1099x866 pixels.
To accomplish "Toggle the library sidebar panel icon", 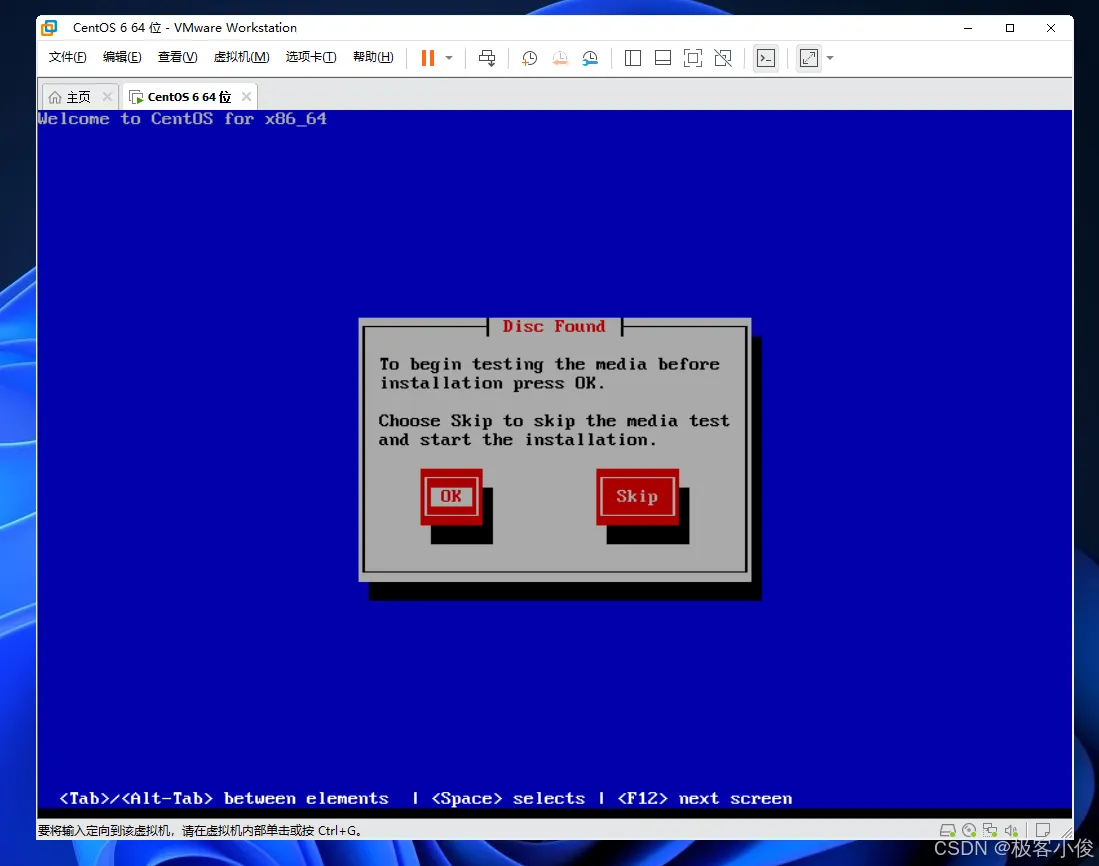I will (633, 58).
